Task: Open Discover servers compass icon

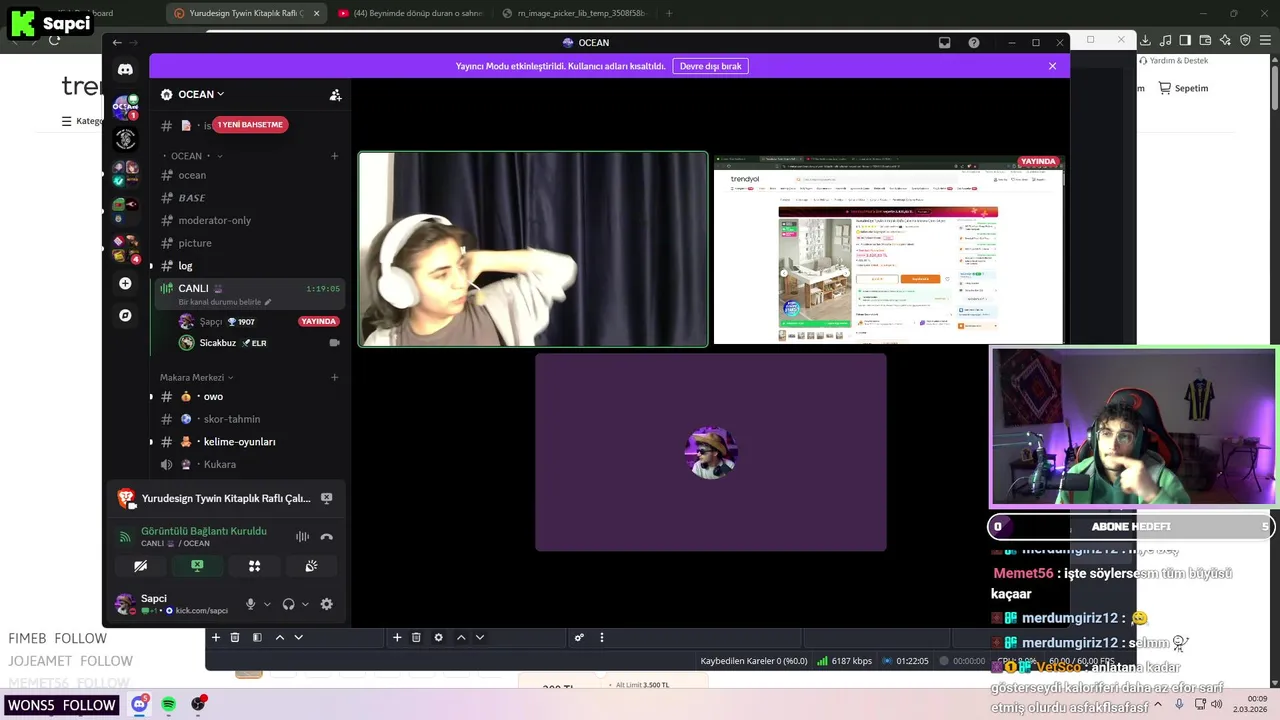Action: [x=125, y=315]
